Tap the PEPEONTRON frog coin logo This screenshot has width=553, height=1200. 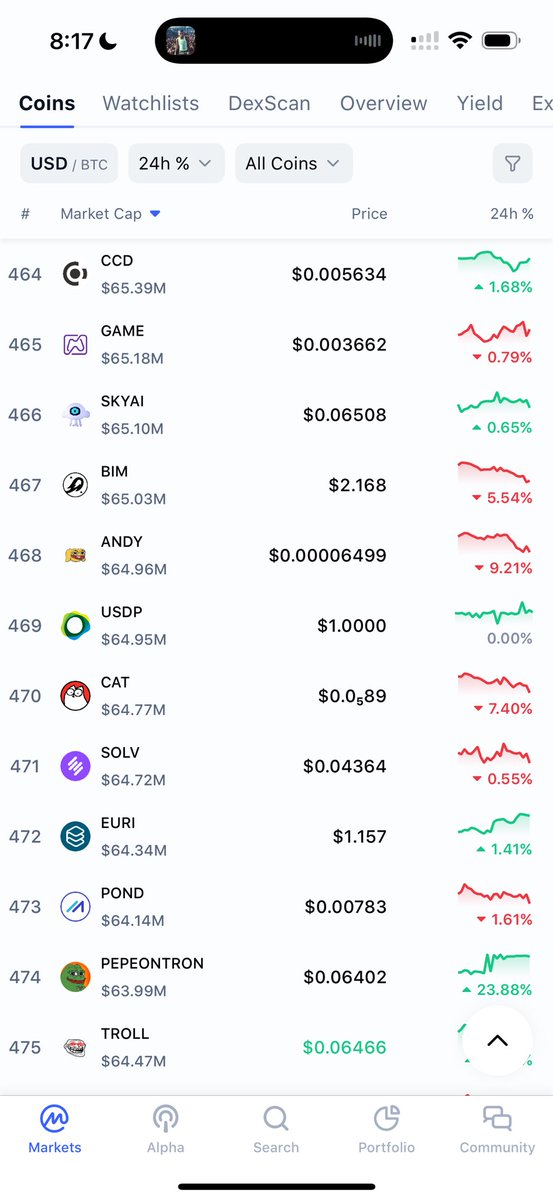76,976
